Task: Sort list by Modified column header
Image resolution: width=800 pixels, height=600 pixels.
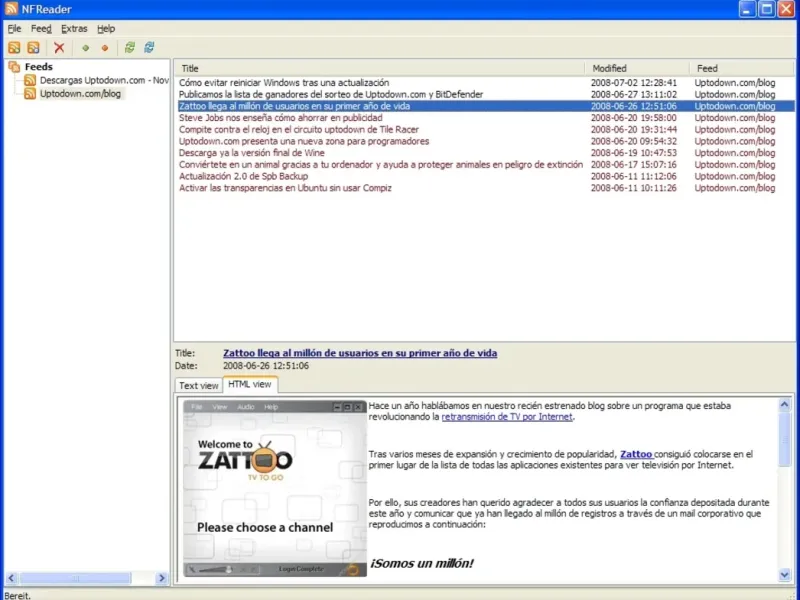Action: point(637,68)
